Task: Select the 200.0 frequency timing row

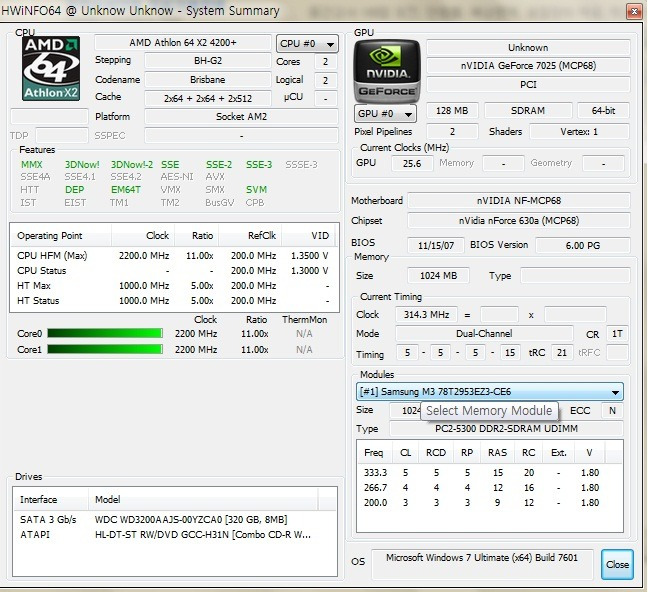Action: point(490,503)
